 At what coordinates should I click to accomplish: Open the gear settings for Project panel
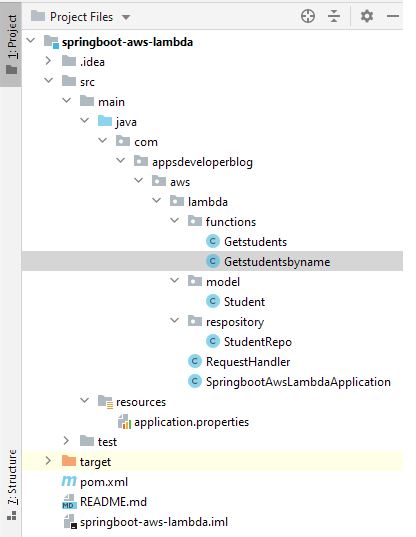(x=367, y=16)
